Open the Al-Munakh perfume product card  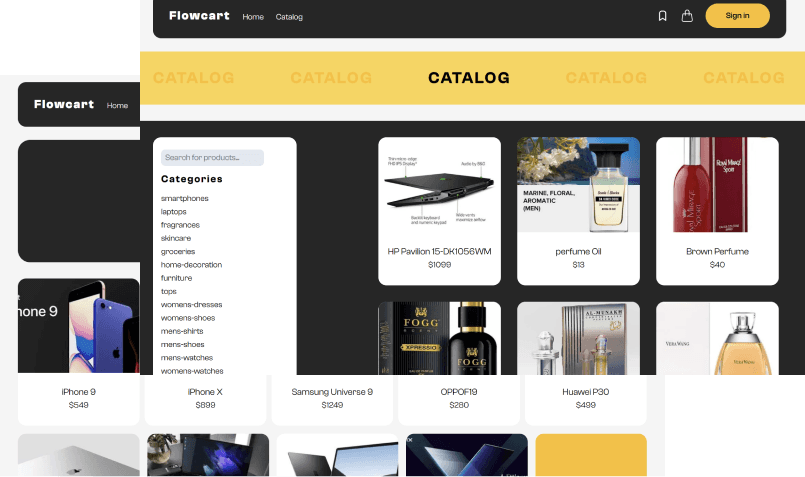(579, 338)
